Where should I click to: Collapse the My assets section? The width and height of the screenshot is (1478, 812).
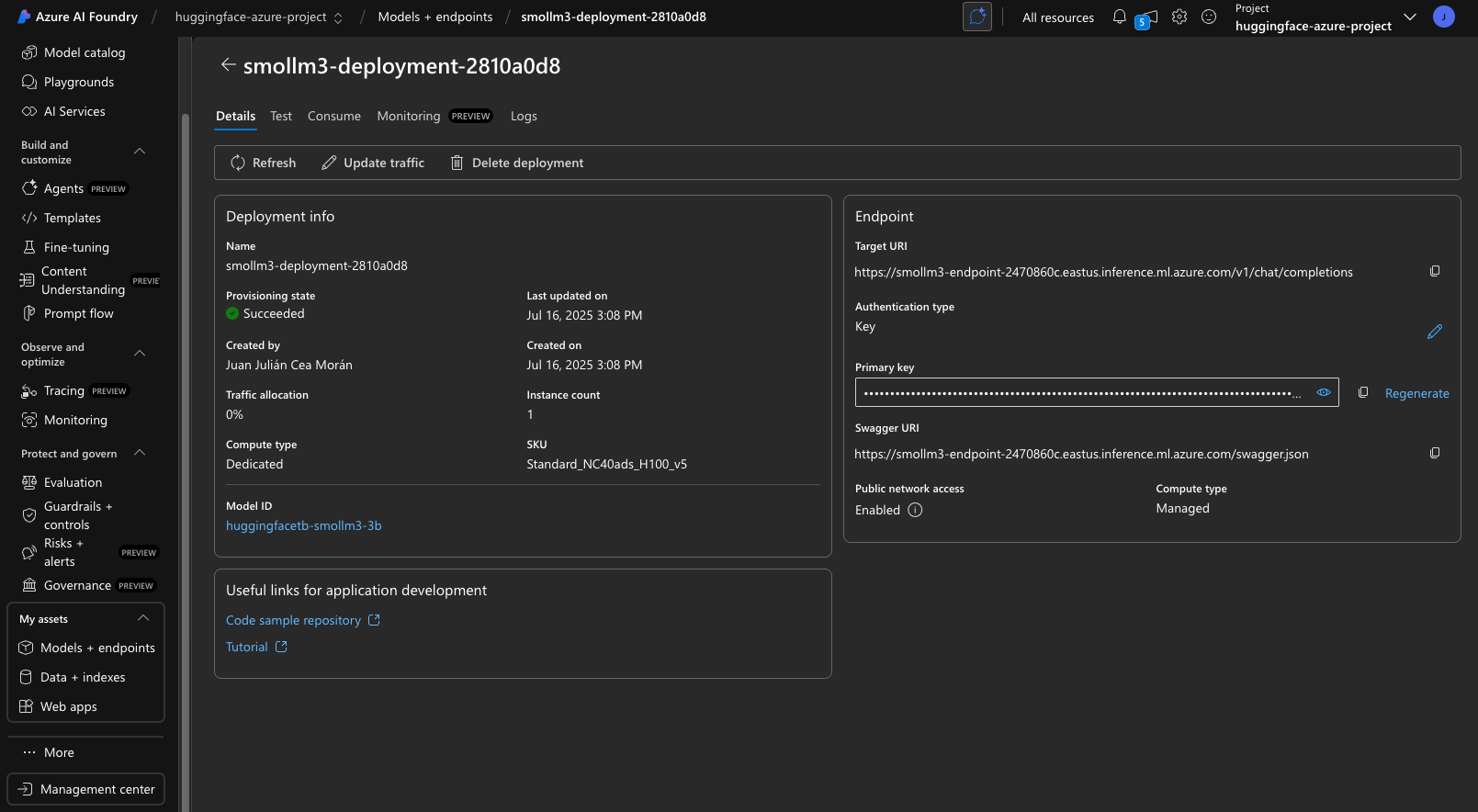[143, 618]
